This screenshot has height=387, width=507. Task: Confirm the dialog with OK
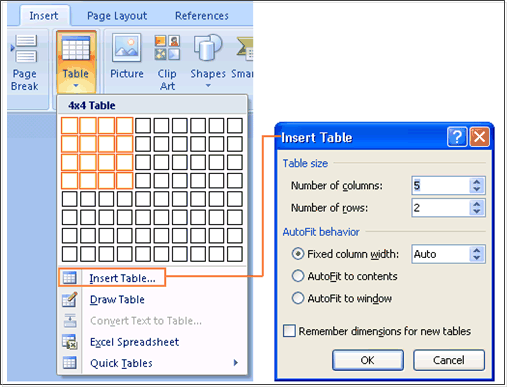368,360
